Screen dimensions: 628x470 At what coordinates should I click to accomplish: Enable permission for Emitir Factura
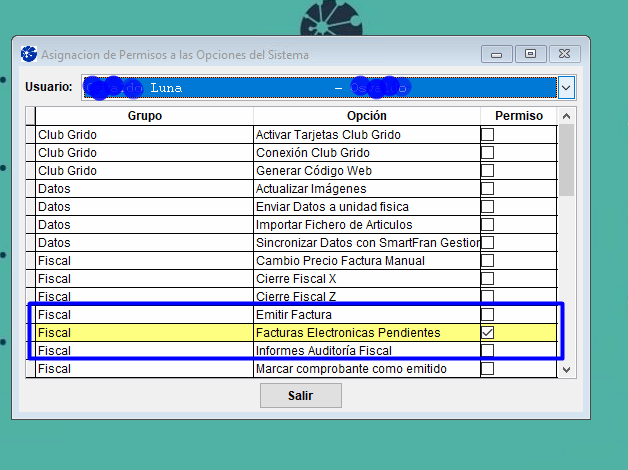[488, 315]
